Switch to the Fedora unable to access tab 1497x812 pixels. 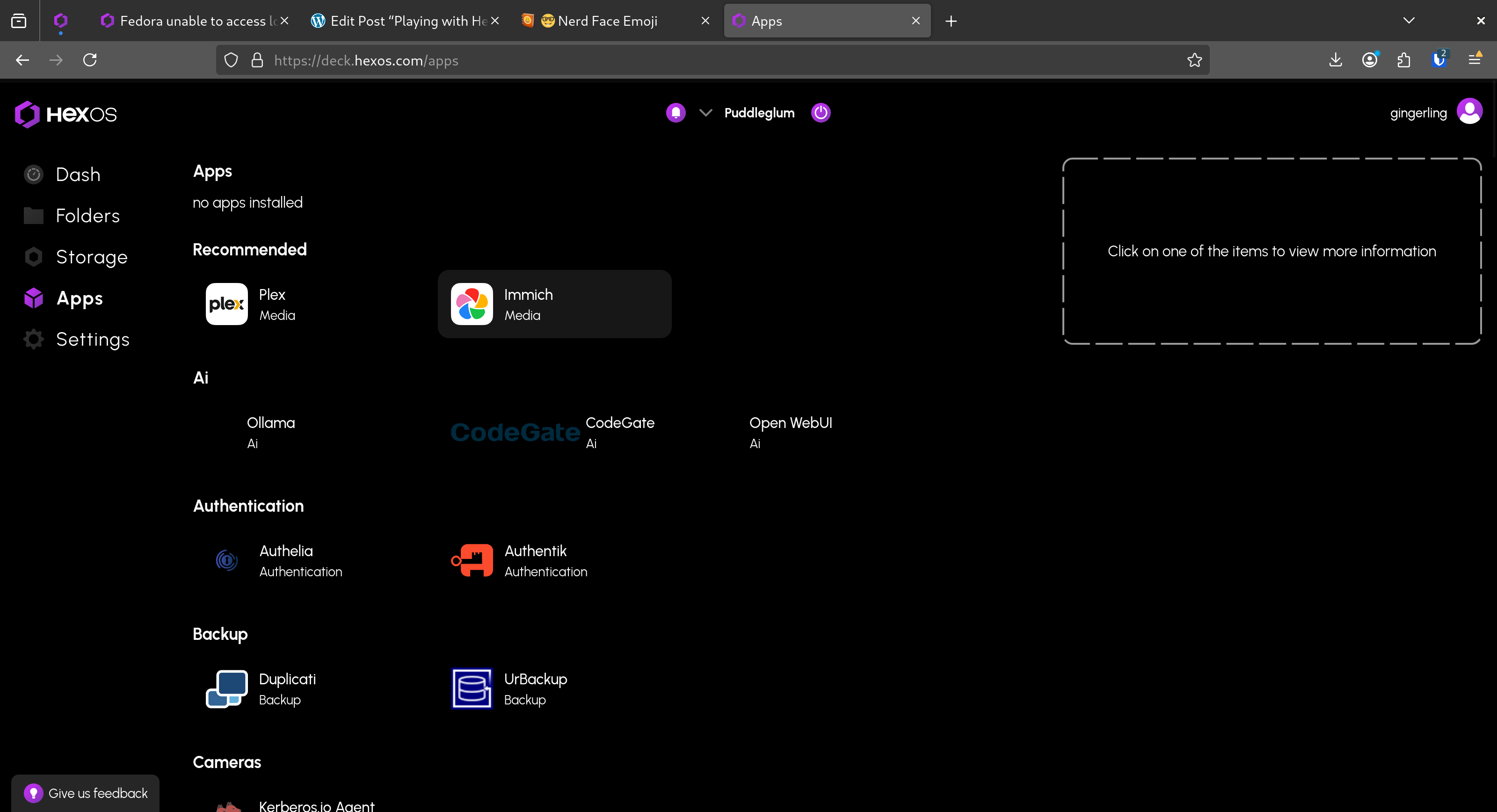tap(194, 21)
